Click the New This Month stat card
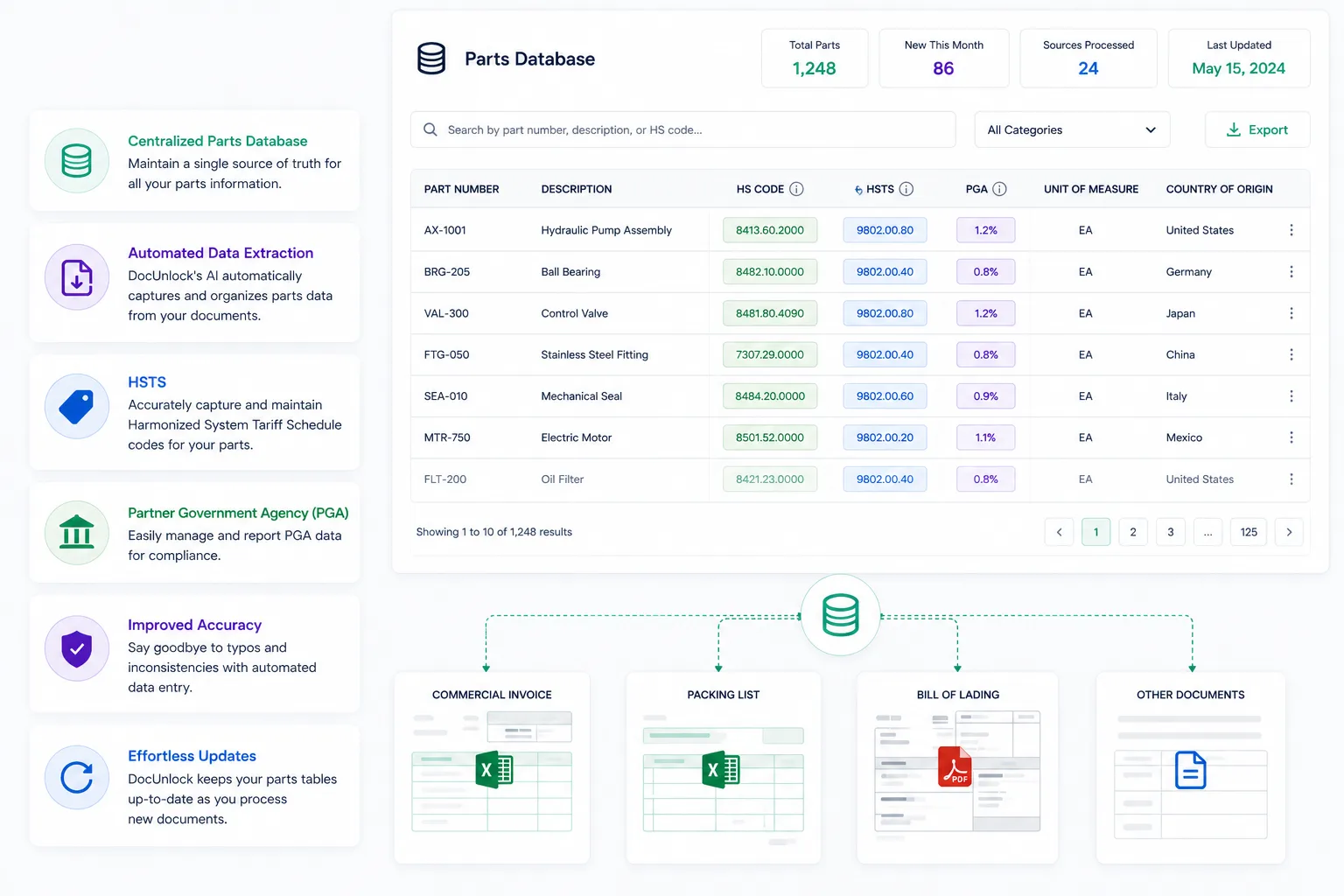Screen dimensions: 1344x896 (943, 59)
